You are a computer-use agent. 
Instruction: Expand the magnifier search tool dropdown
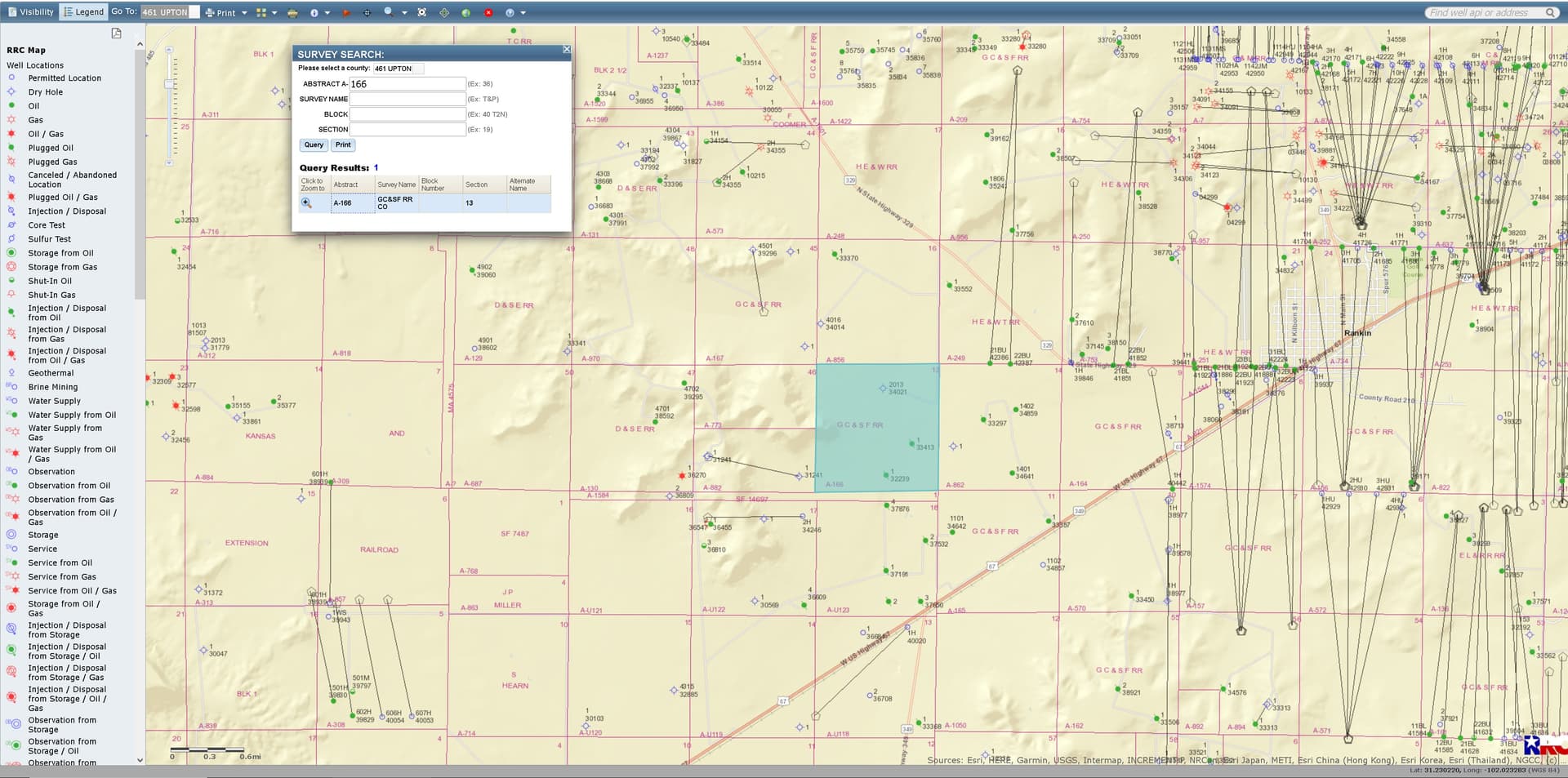[403, 13]
